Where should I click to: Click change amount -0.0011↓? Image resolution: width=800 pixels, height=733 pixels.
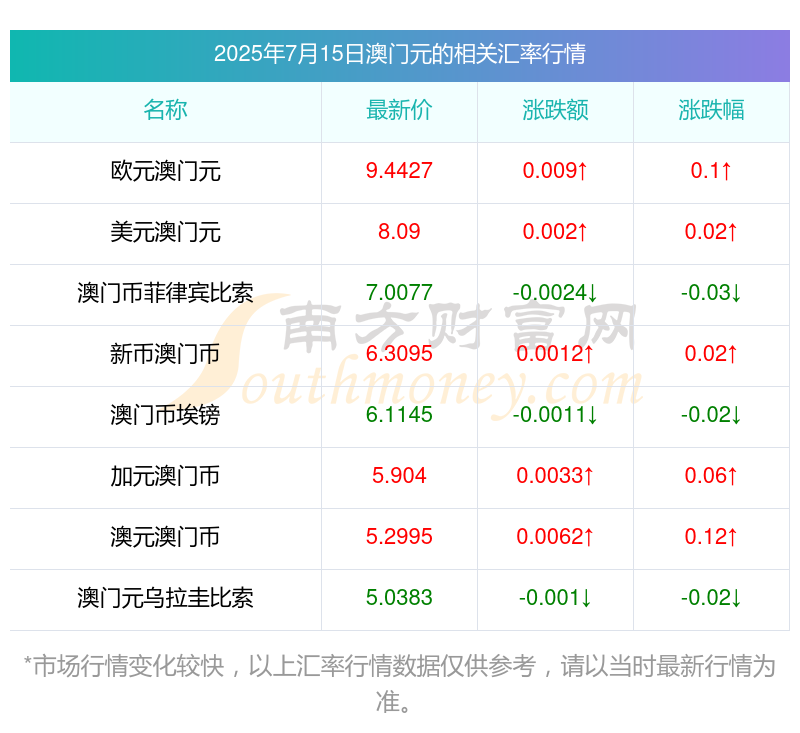(555, 415)
